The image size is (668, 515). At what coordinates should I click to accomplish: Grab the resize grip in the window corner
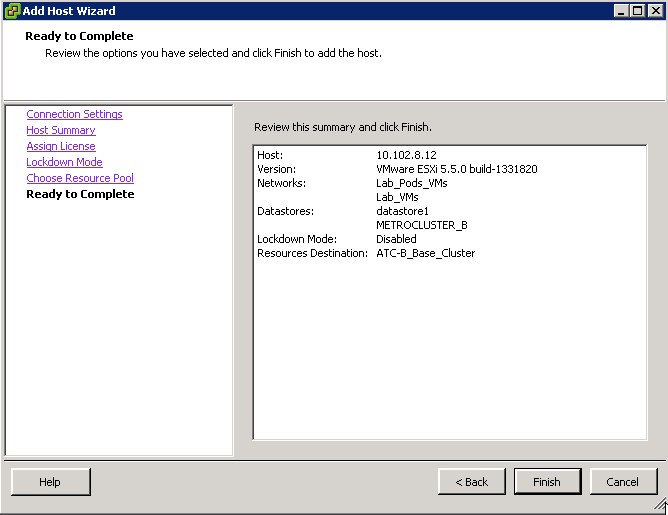pos(660,507)
